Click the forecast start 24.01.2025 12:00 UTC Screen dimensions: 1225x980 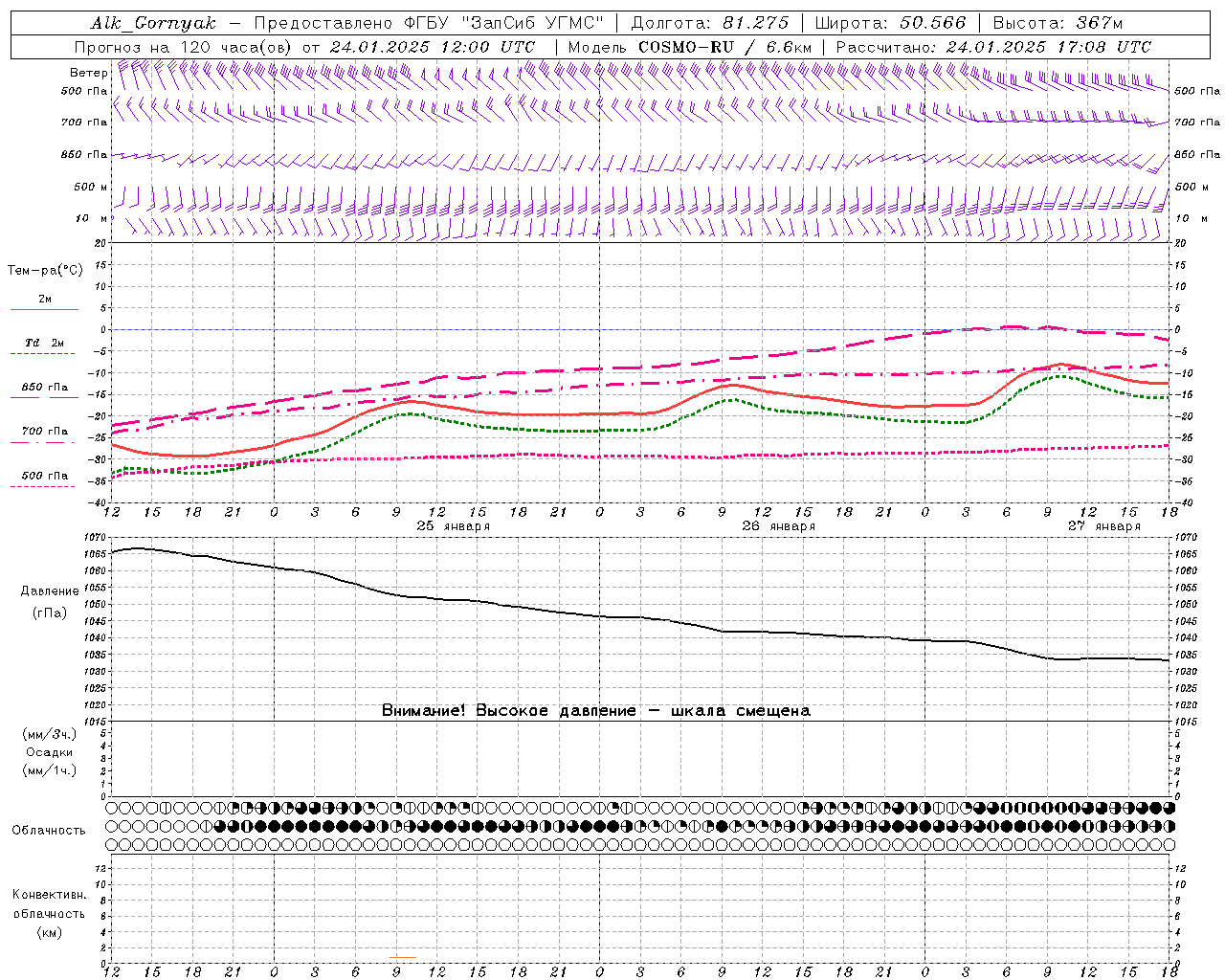click(433, 47)
